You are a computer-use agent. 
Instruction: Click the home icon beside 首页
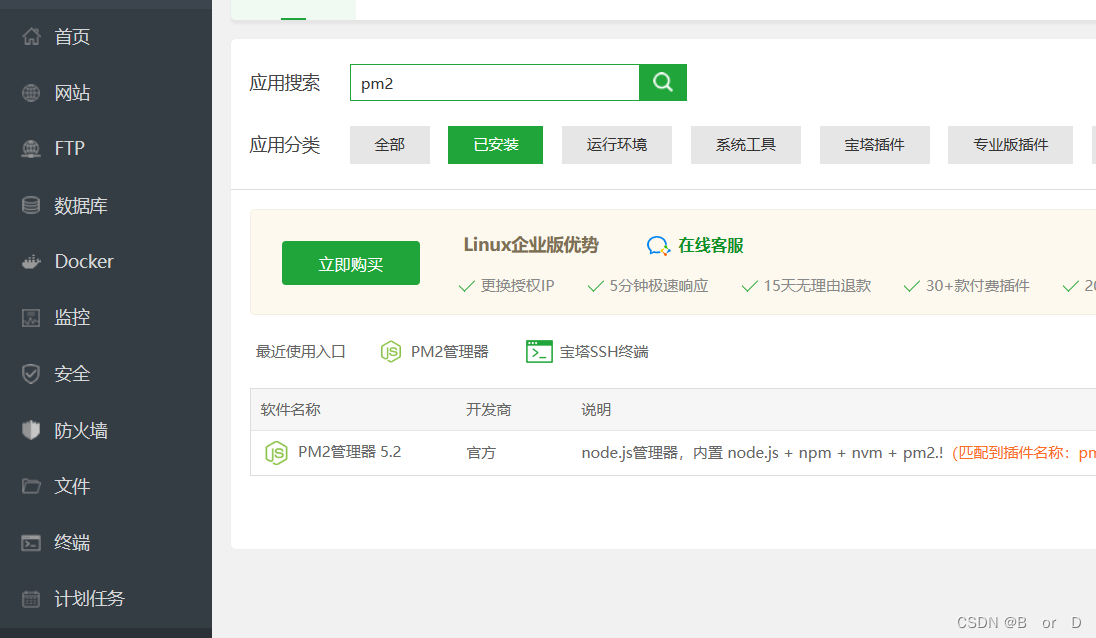tap(31, 36)
